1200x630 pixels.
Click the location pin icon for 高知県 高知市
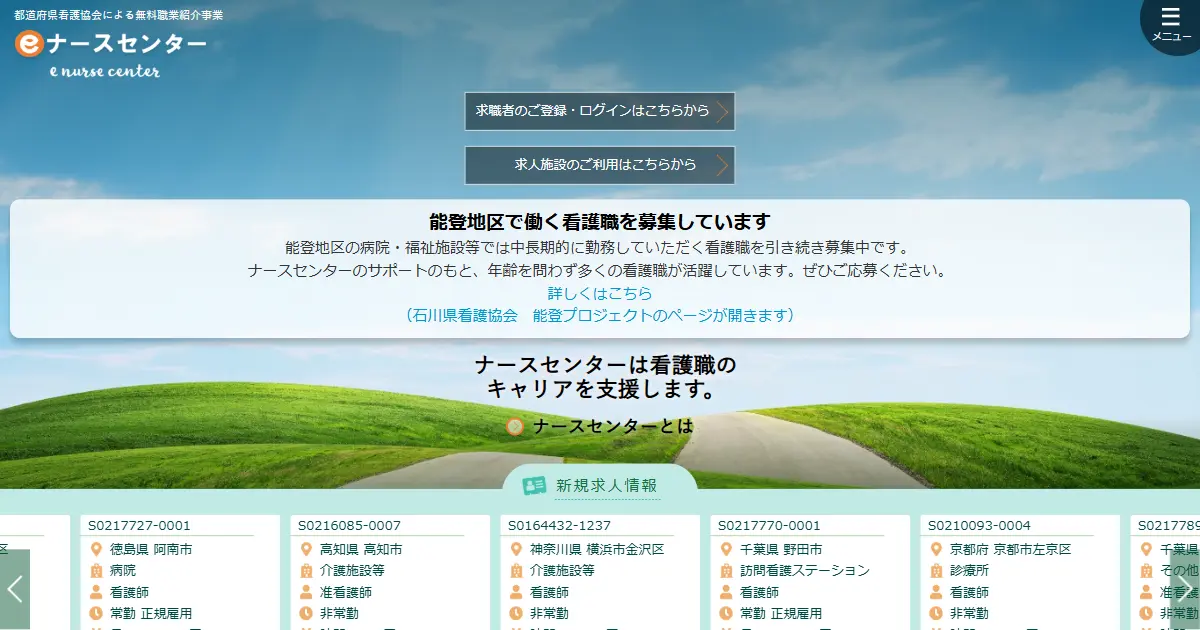pyautogui.click(x=307, y=549)
